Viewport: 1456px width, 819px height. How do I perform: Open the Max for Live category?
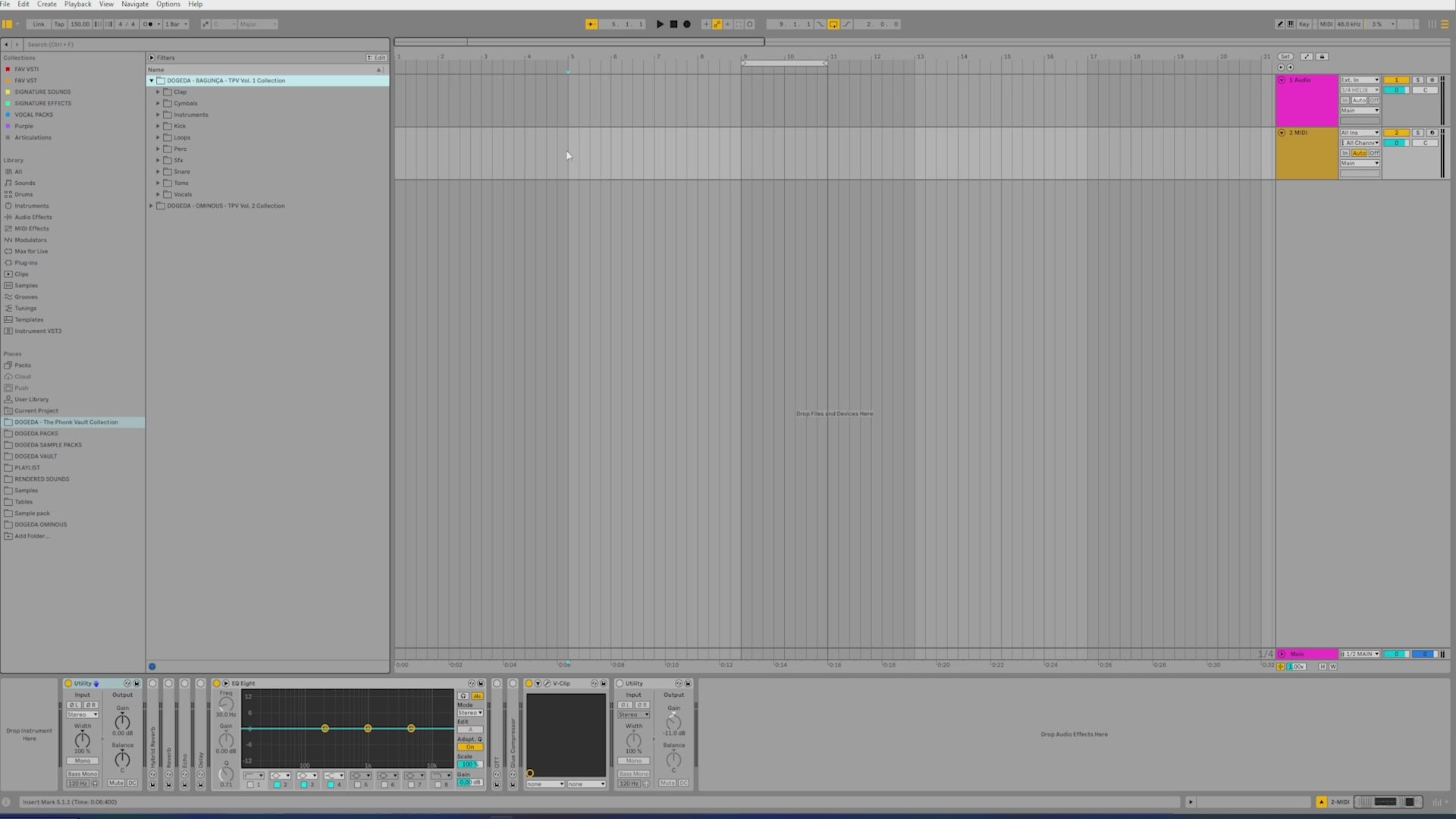coord(31,251)
